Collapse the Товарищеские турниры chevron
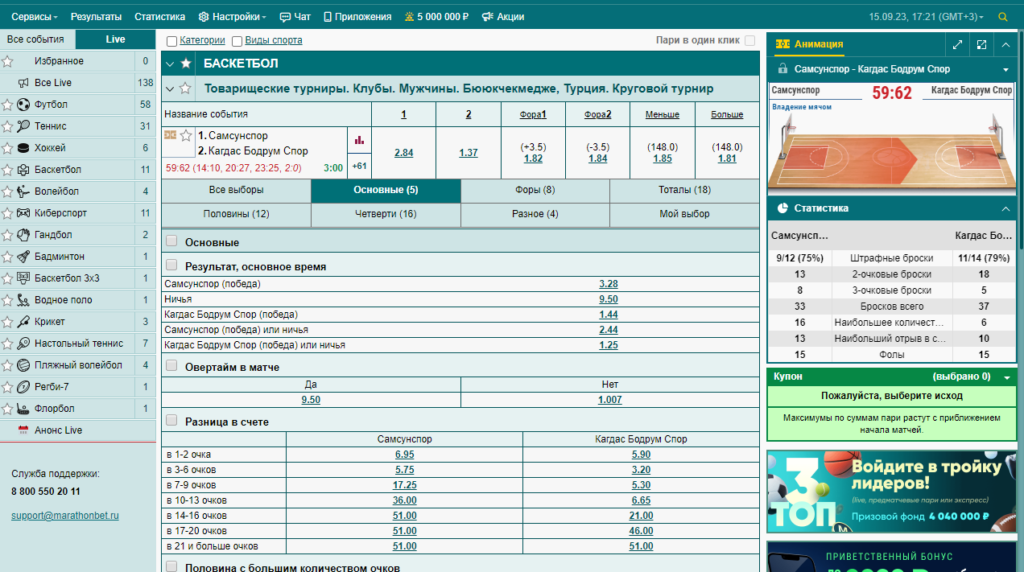Screen dimensions: 1024x572 (x=170, y=89)
